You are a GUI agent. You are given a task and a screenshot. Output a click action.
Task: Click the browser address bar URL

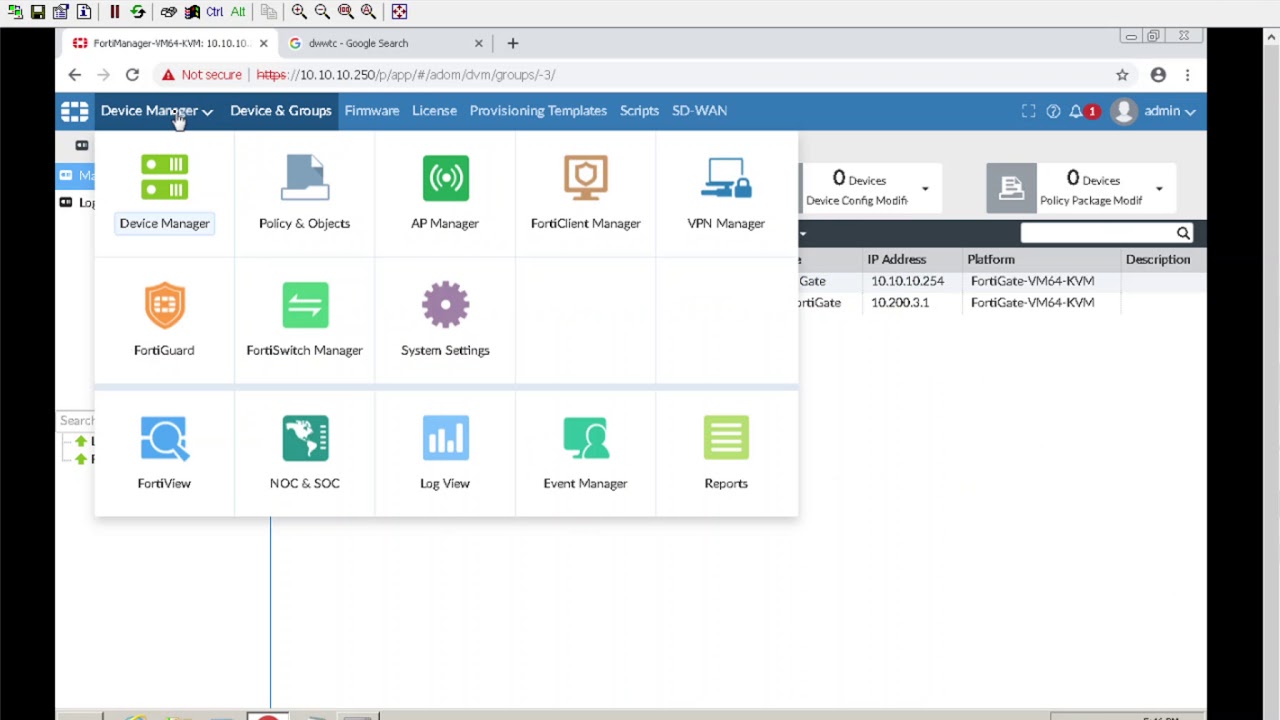point(405,75)
